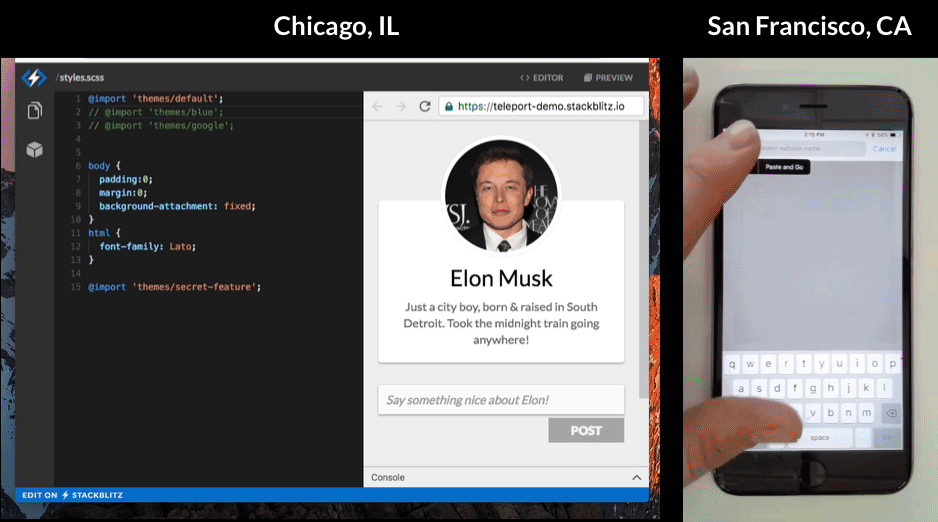This screenshot has width=938, height=522.
Task: Tap the 'a' key on phone keyboard
Action: [x=741, y=389]
